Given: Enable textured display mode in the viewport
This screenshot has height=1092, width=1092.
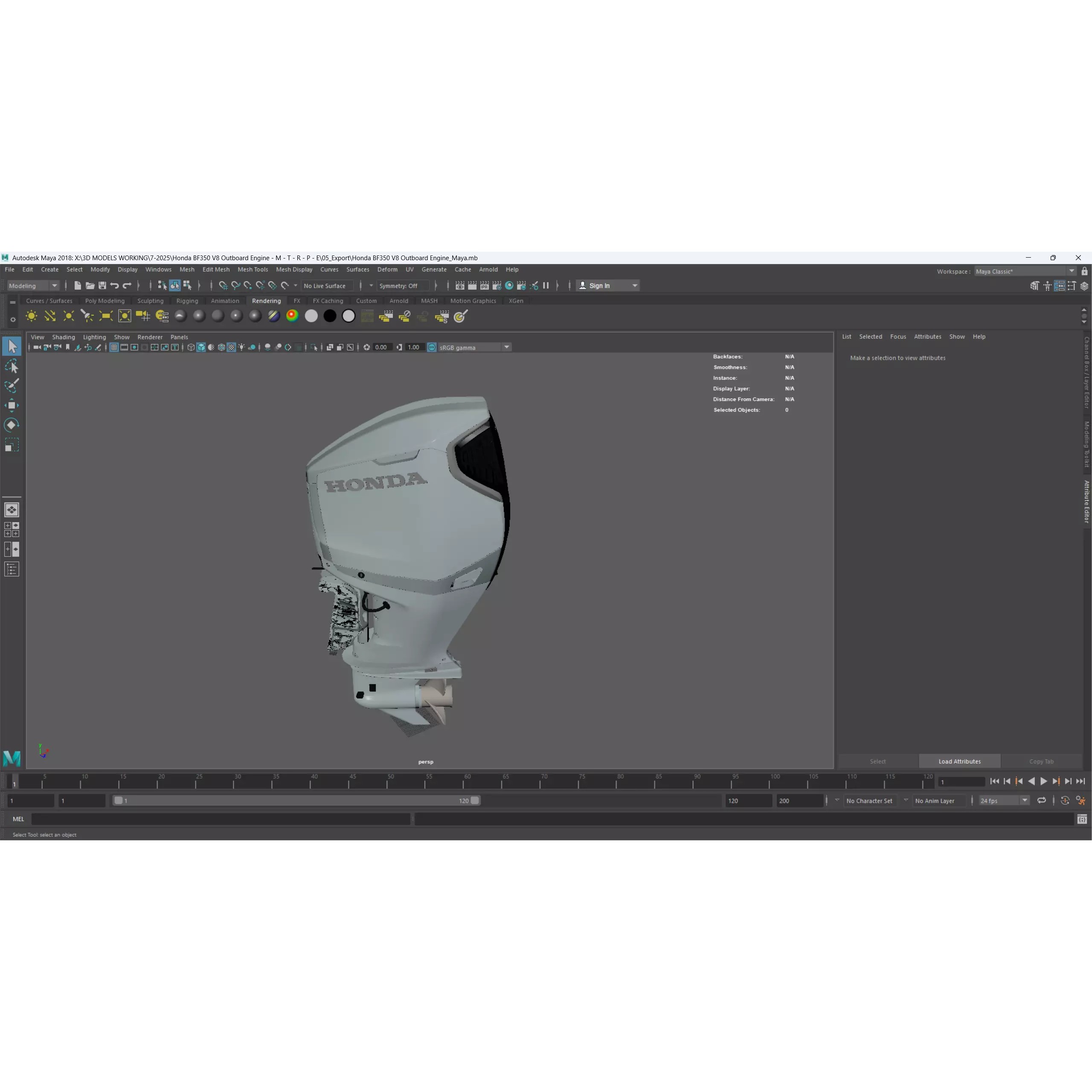Looking at the screenshot, I should coord(231,347).
